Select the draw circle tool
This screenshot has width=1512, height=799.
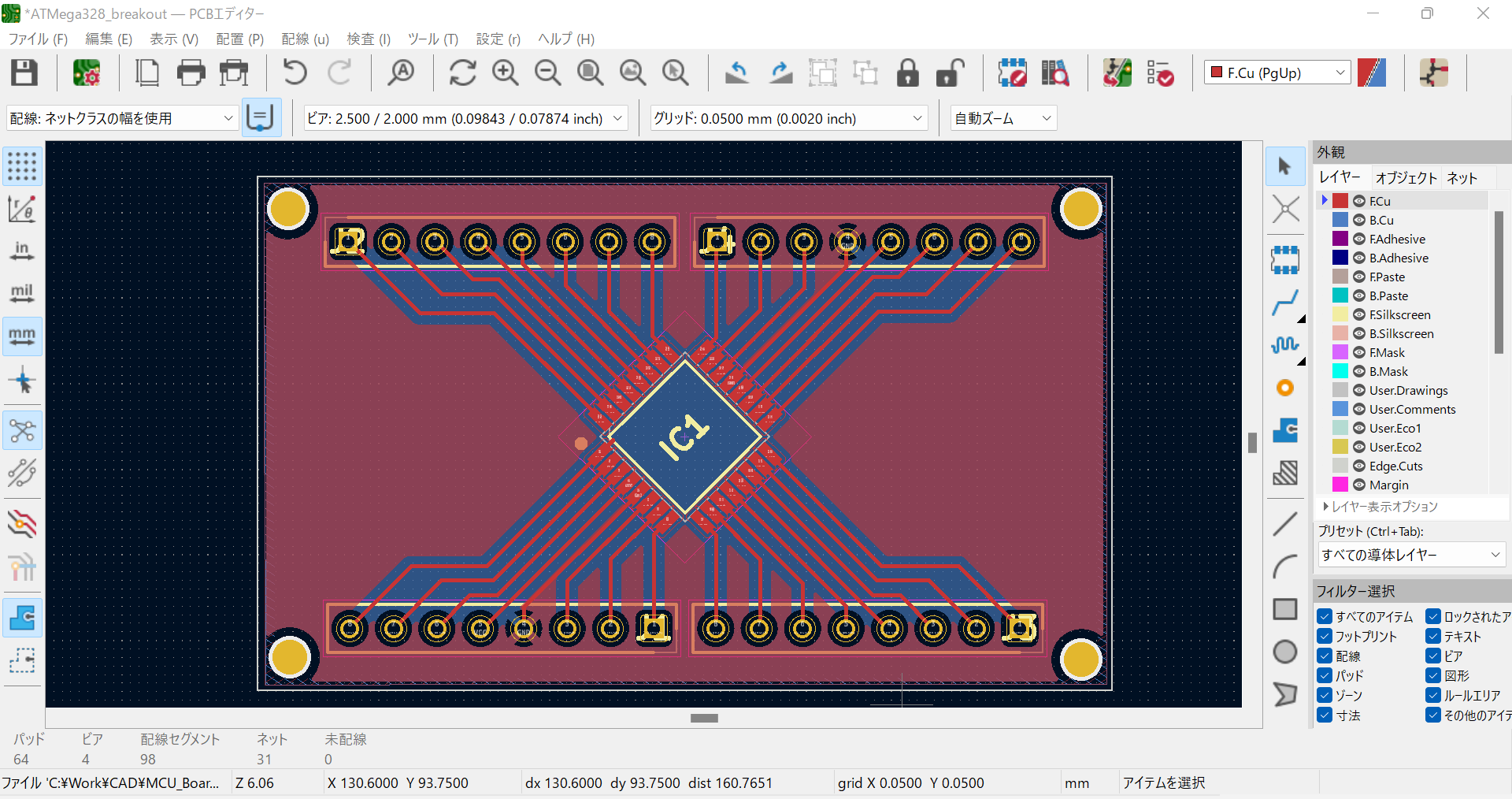tap(1285, 652)
